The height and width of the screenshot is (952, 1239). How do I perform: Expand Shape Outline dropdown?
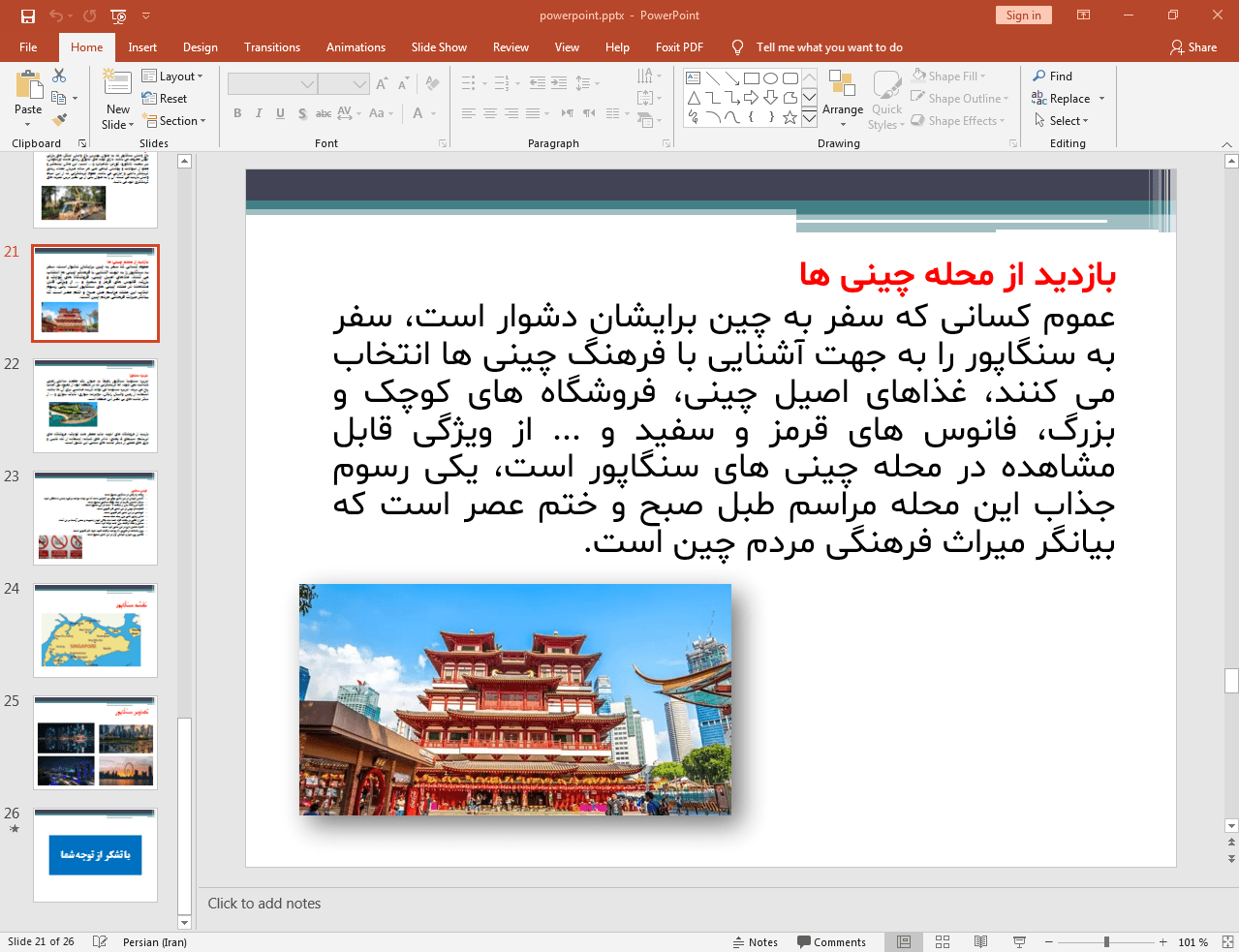coord(960,99)
